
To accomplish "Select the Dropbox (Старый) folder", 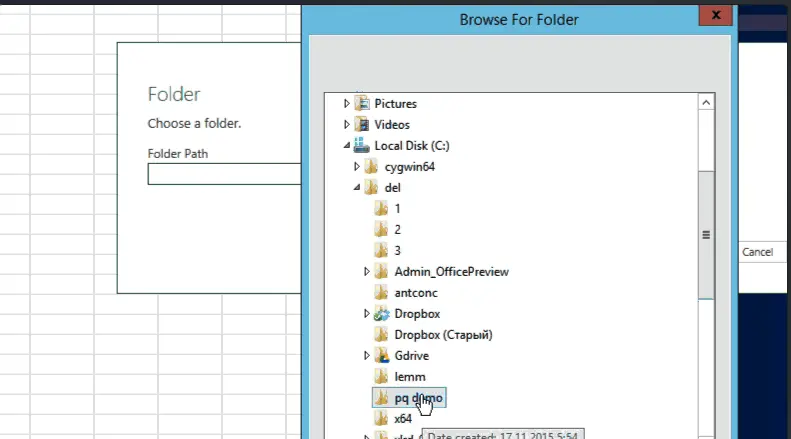I will [x=443, y=335].
